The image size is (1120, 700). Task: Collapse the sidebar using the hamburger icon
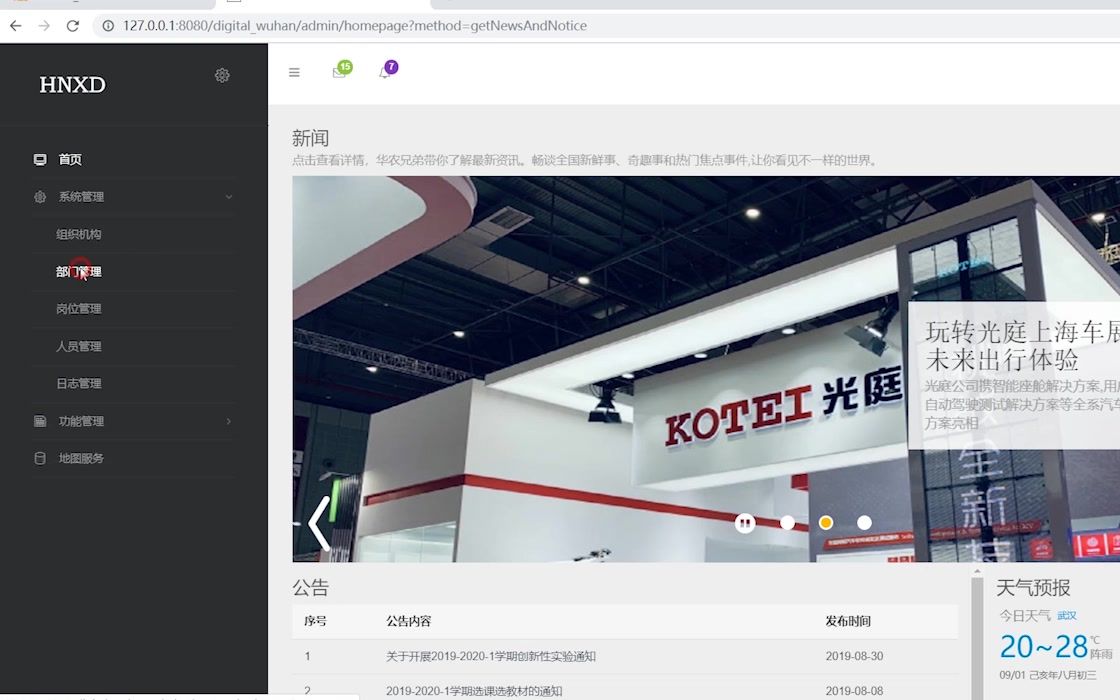coord(294,72)
